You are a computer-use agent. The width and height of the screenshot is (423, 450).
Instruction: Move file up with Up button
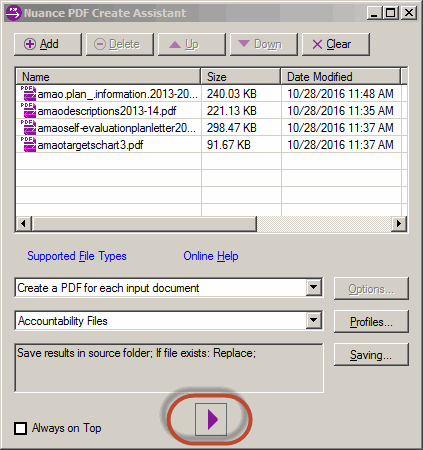coord(192,44)
